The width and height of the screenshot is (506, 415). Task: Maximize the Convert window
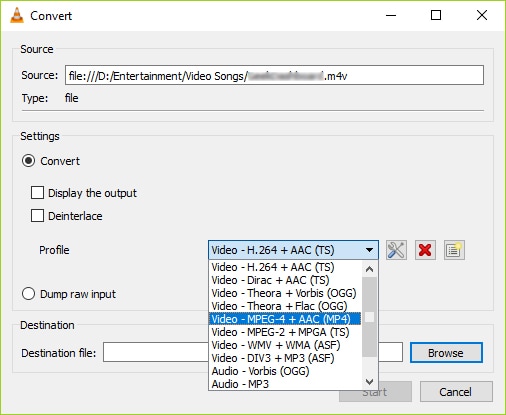click(436, 15)
